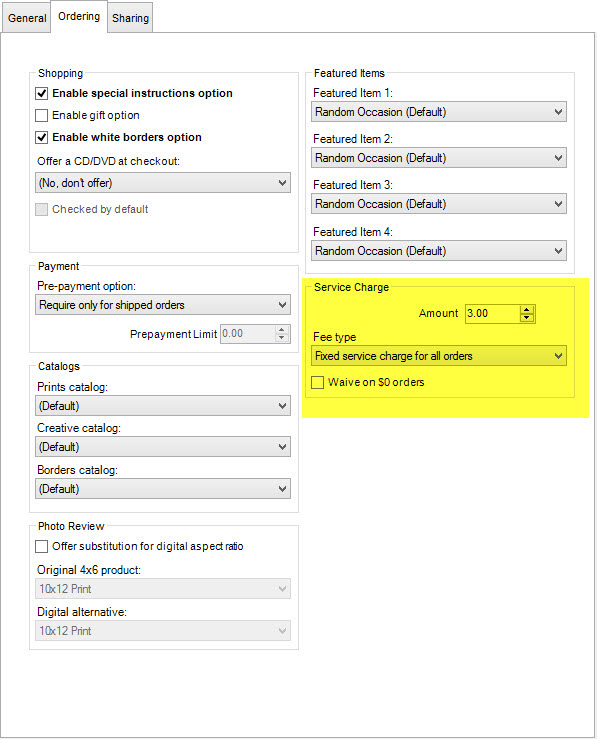Viewport: 597px width, 739px height.
Task: Decrease Service Charge amount with down arrow
Action: point(527,318)
